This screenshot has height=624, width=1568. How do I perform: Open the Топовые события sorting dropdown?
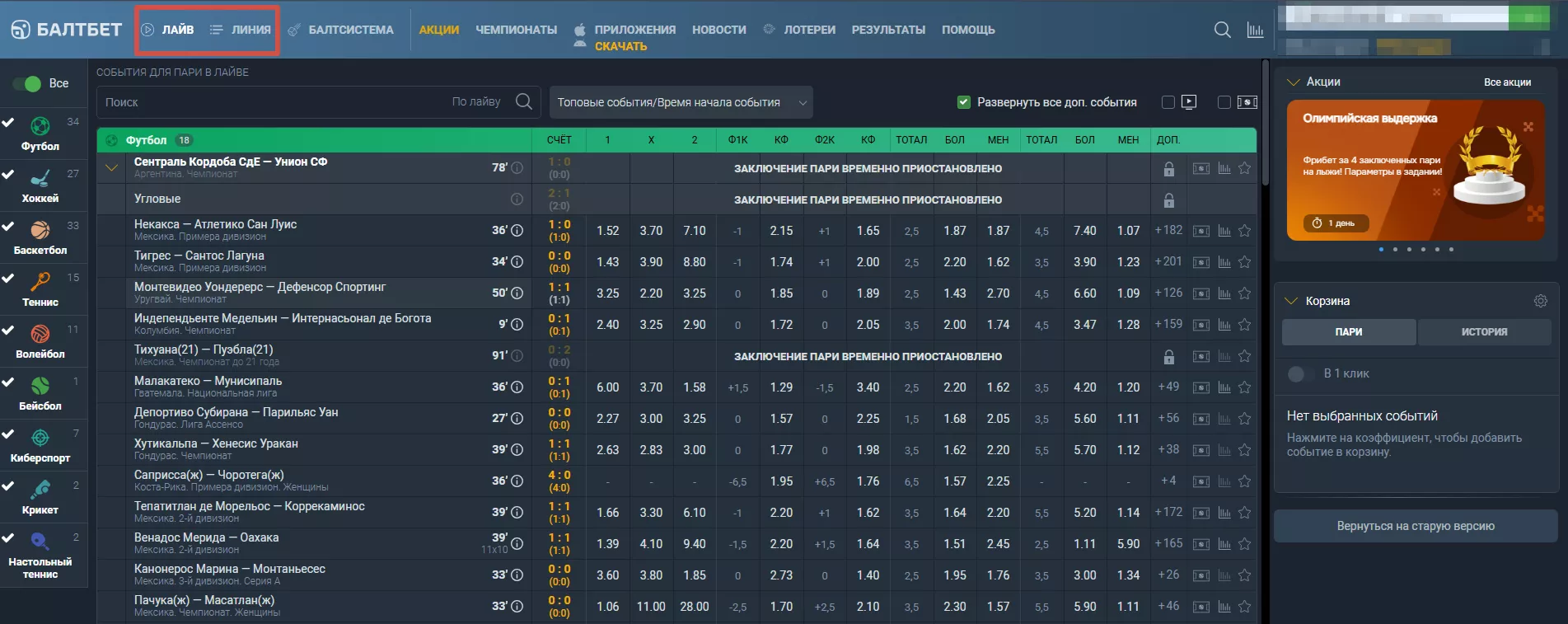click(681, 102)
